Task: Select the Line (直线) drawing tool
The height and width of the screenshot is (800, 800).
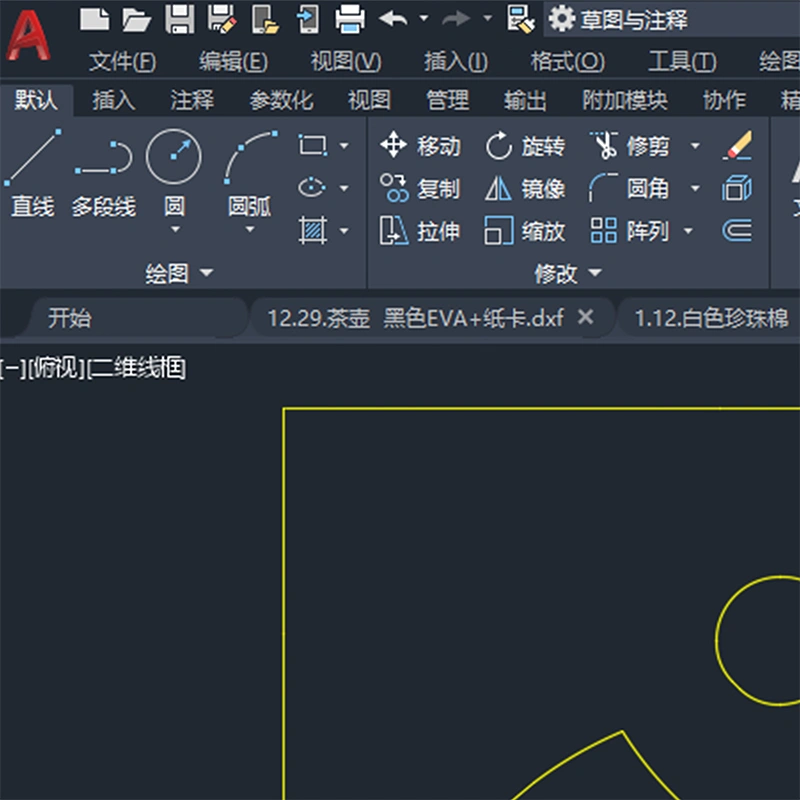Action: coord(32,170)
